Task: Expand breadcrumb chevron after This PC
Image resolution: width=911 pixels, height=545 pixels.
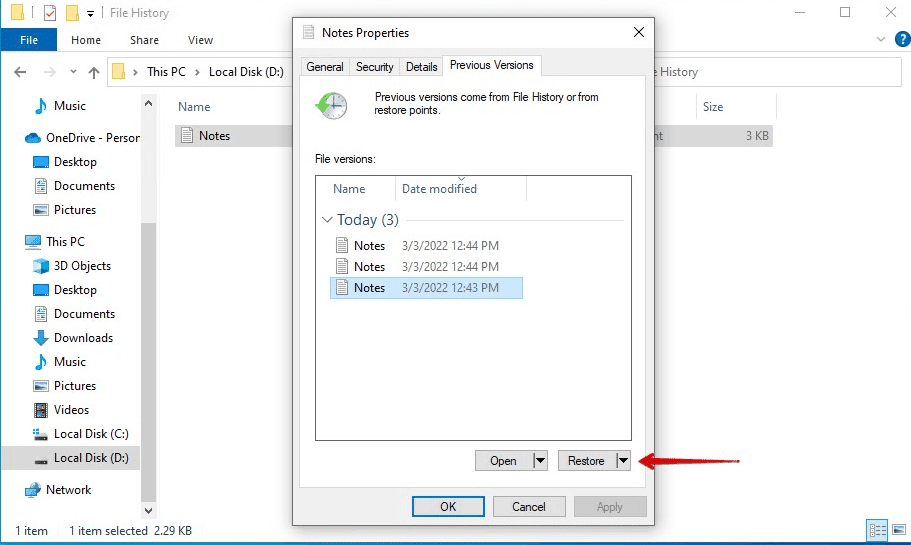Action: tap(197, 72)
